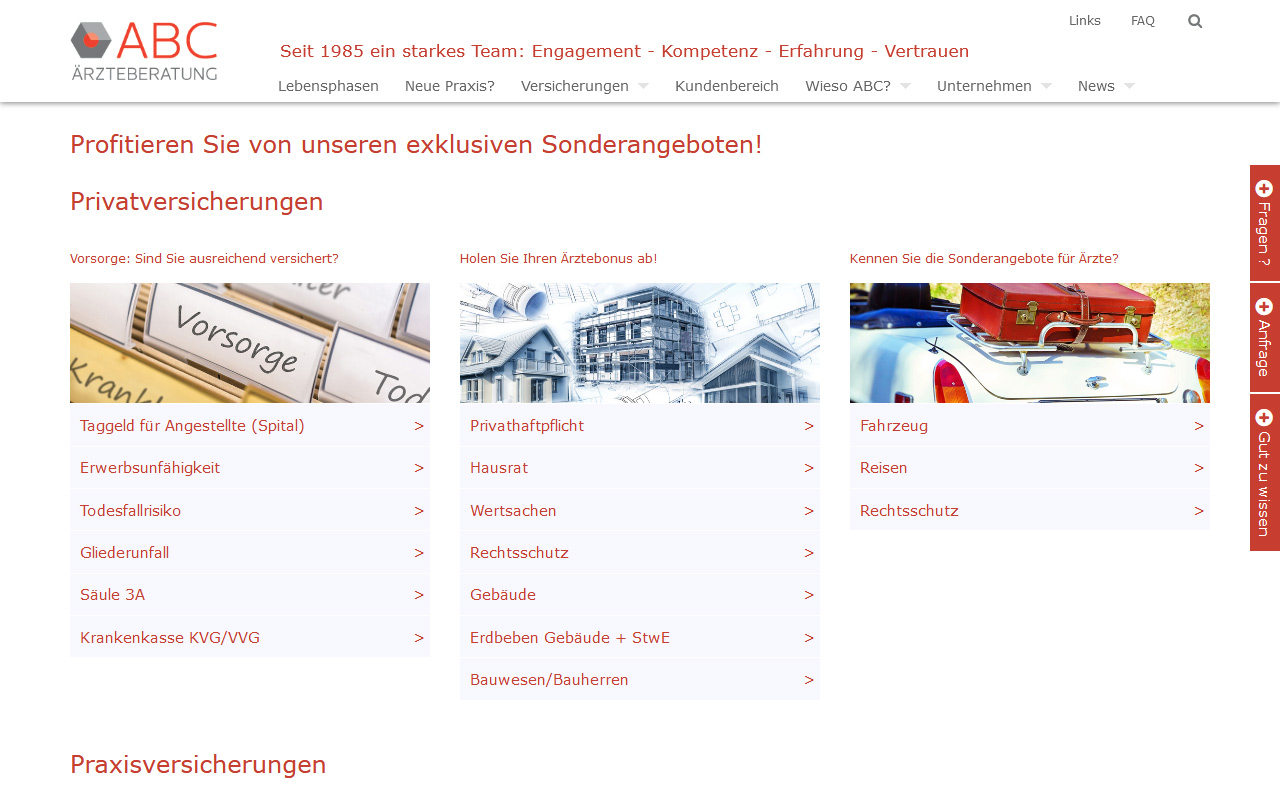Open the Gut zu wissen side tab
This screenshot has width=1280, height=800.
[1264, 472]
